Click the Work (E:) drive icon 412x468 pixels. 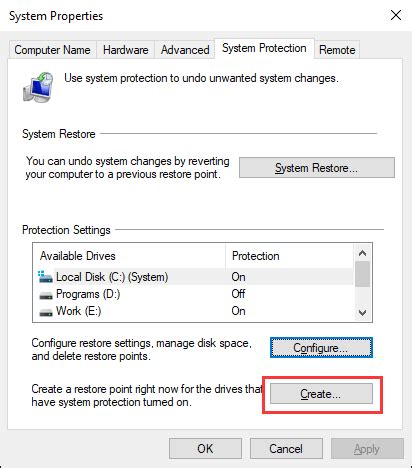click(x=46, y=312)
